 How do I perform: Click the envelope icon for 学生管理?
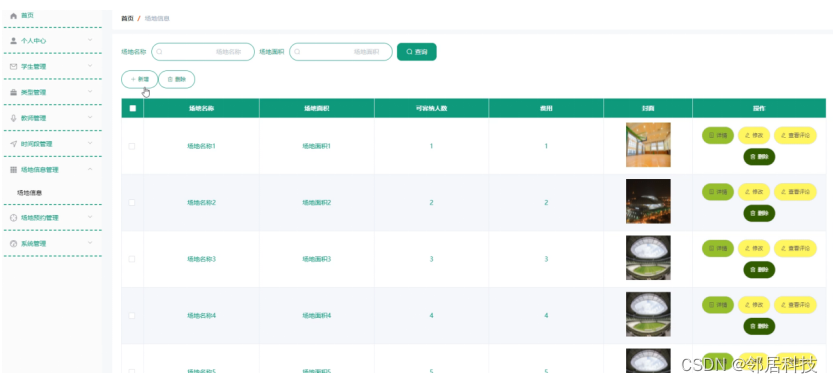point(14,66)
